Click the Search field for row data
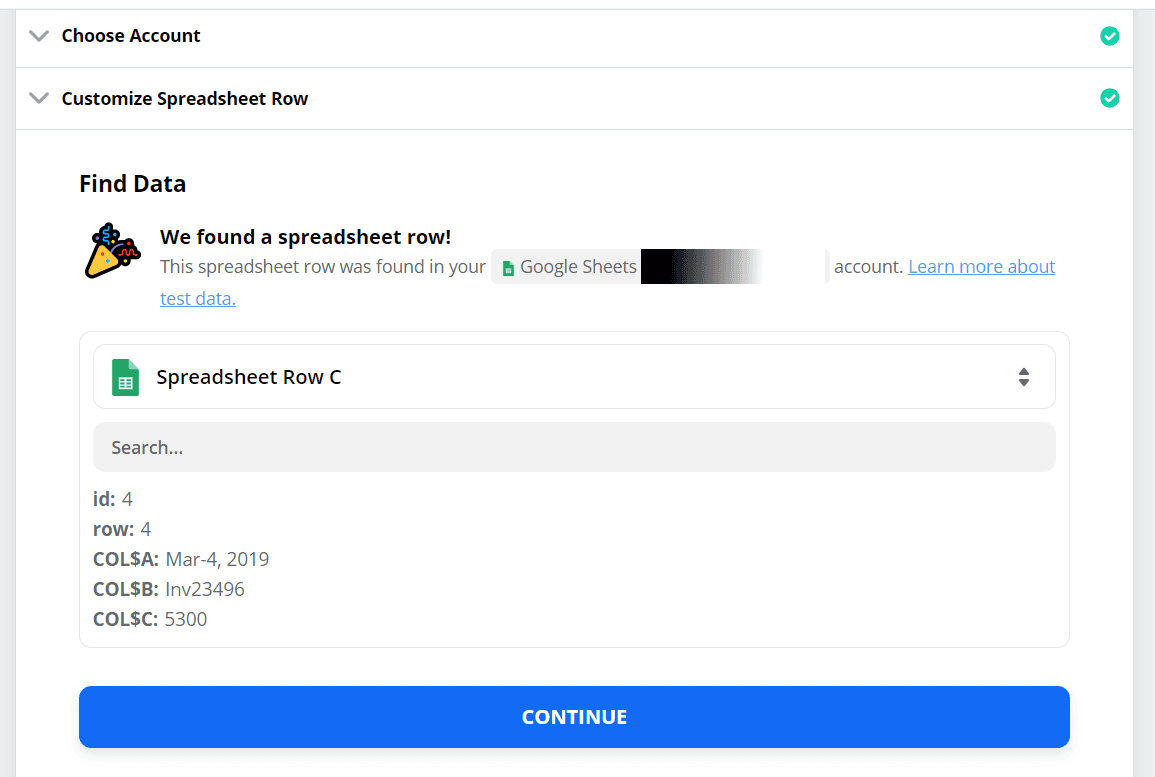 tap(574, 447)
